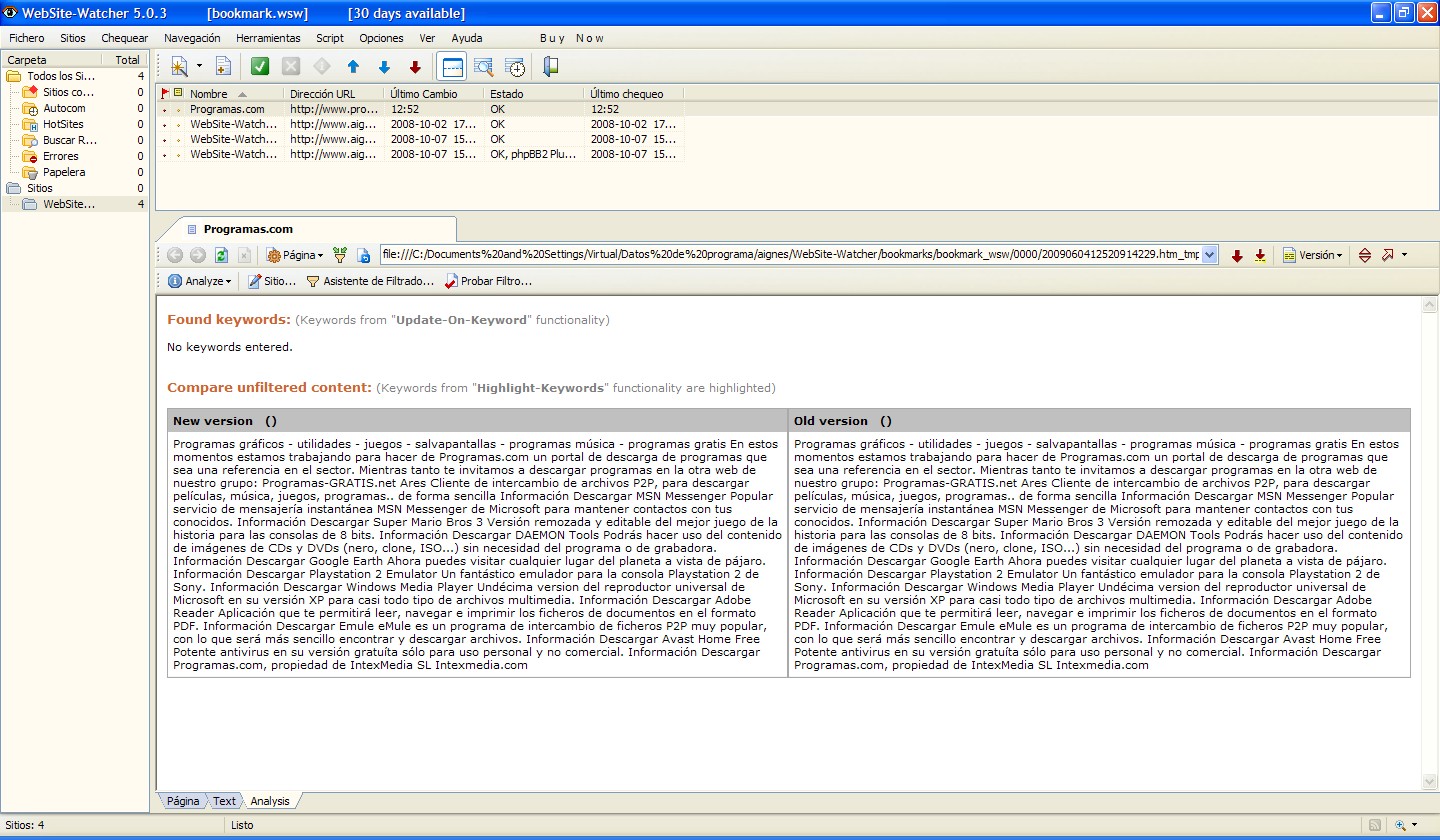Open the Herramientas menu
Image resolution: width=1440 pixels, height=840 pixels.
click(268, 38)
